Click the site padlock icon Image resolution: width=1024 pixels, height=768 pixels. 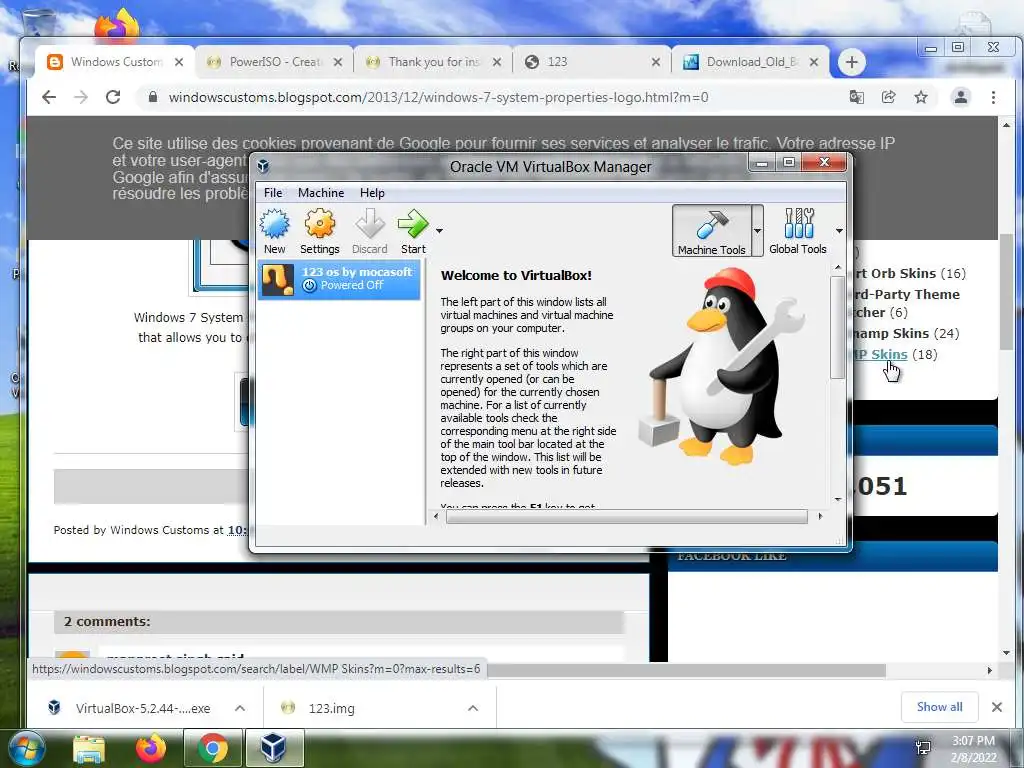pyautogui.click(x=153, y=97)
